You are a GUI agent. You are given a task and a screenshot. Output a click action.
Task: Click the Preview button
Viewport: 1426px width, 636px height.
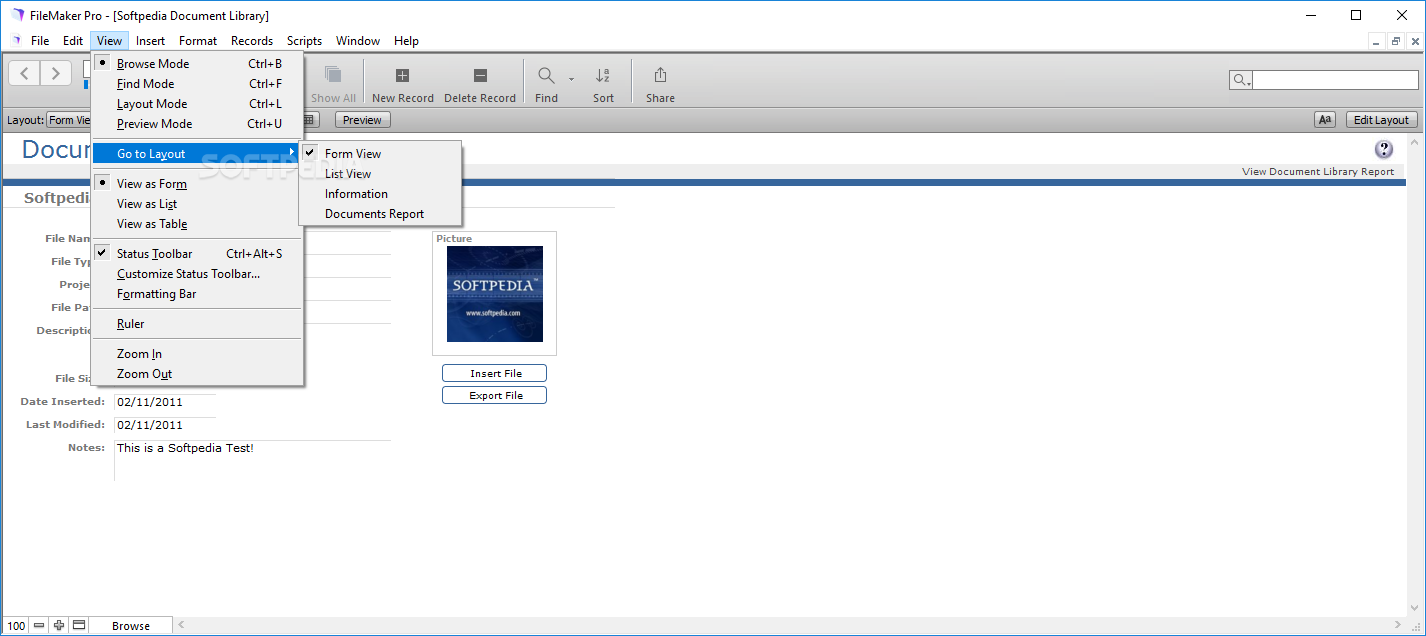[x=362, y=120]
